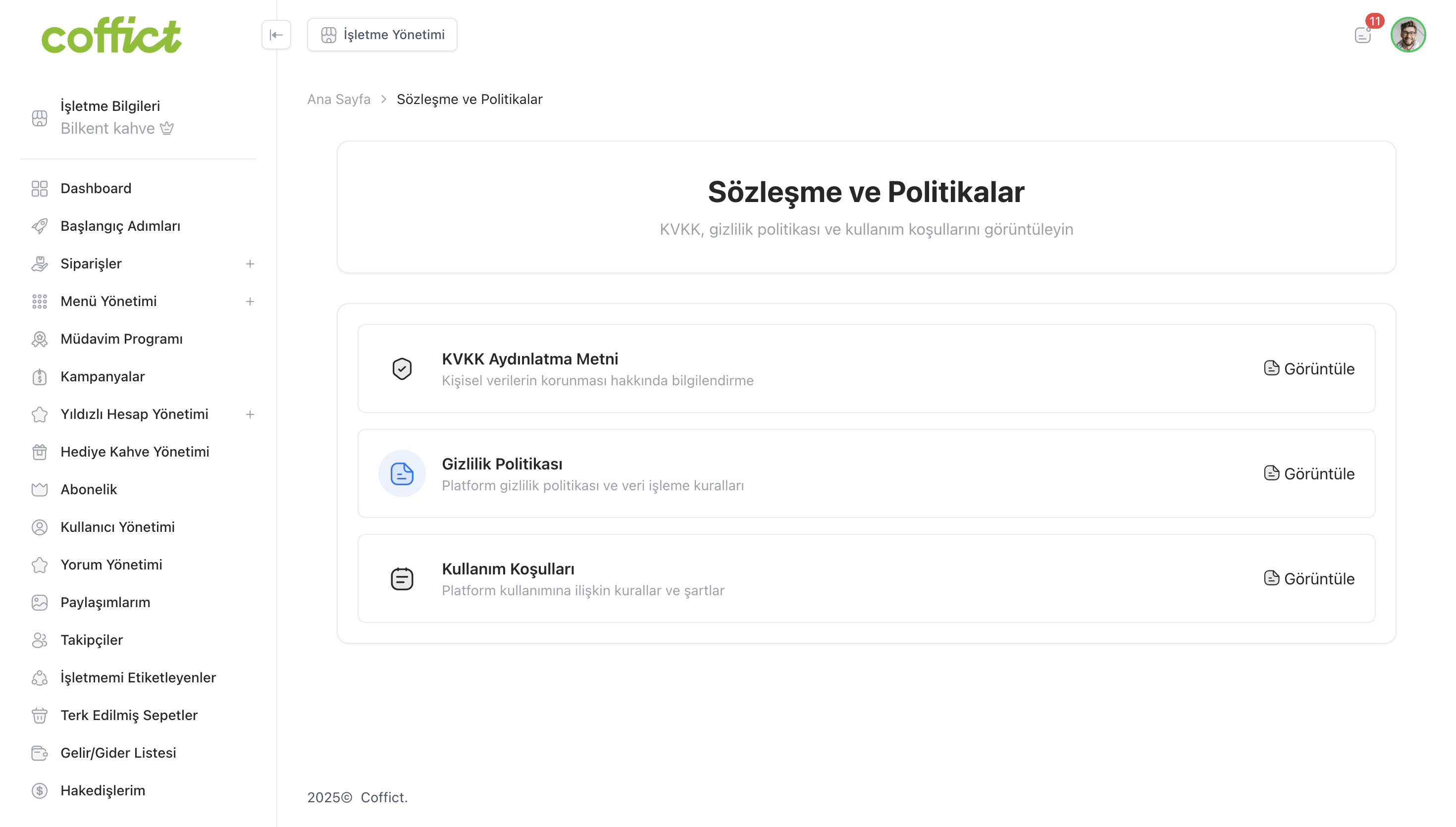Image resolution: width=1456 pixels, height=827 pixels.
Task: Click the Terk Edilmiş Sepetler basket icon
Action: tap(40, 716)
